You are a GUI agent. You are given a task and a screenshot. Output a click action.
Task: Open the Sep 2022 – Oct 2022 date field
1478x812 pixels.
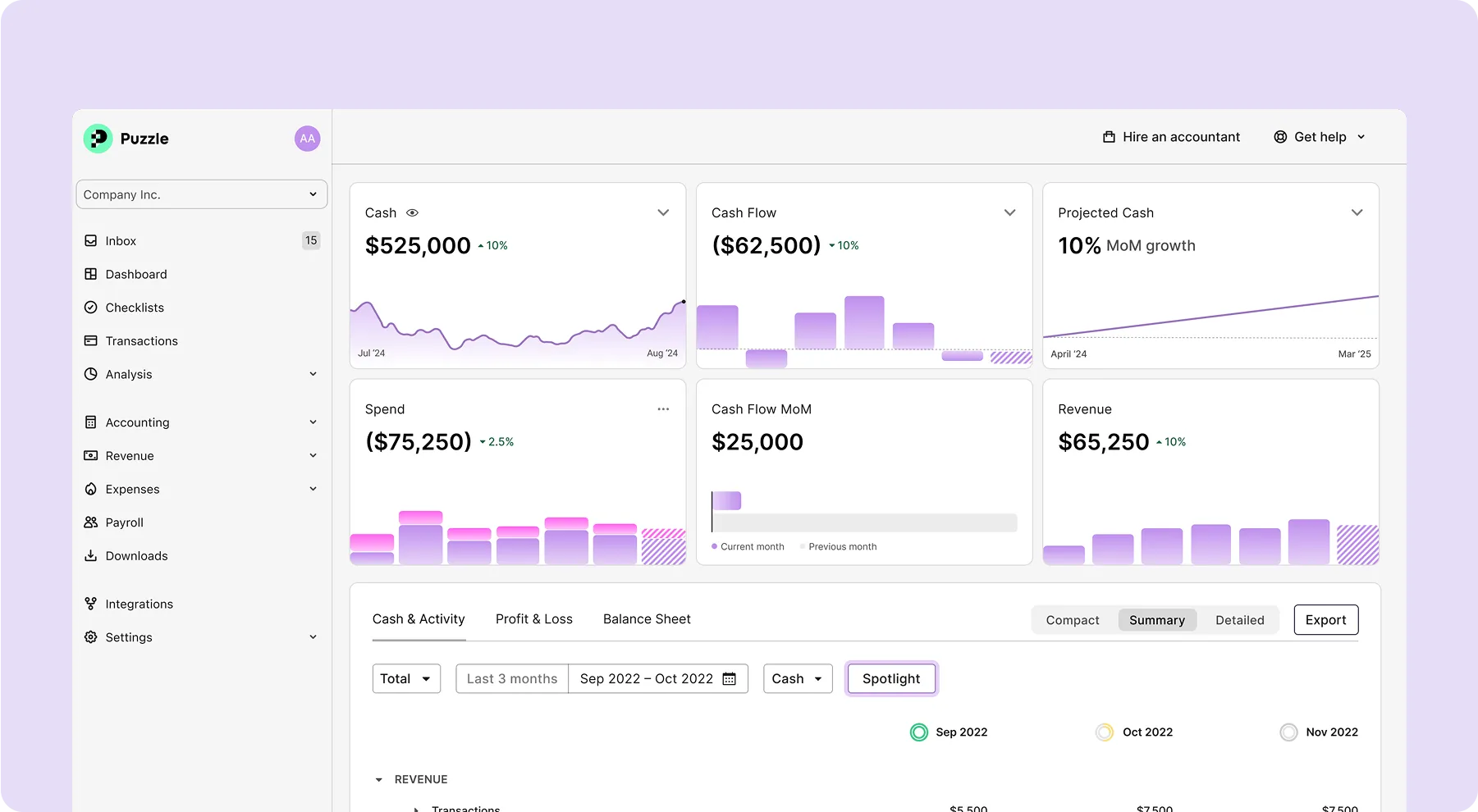(x=658, y=678)
